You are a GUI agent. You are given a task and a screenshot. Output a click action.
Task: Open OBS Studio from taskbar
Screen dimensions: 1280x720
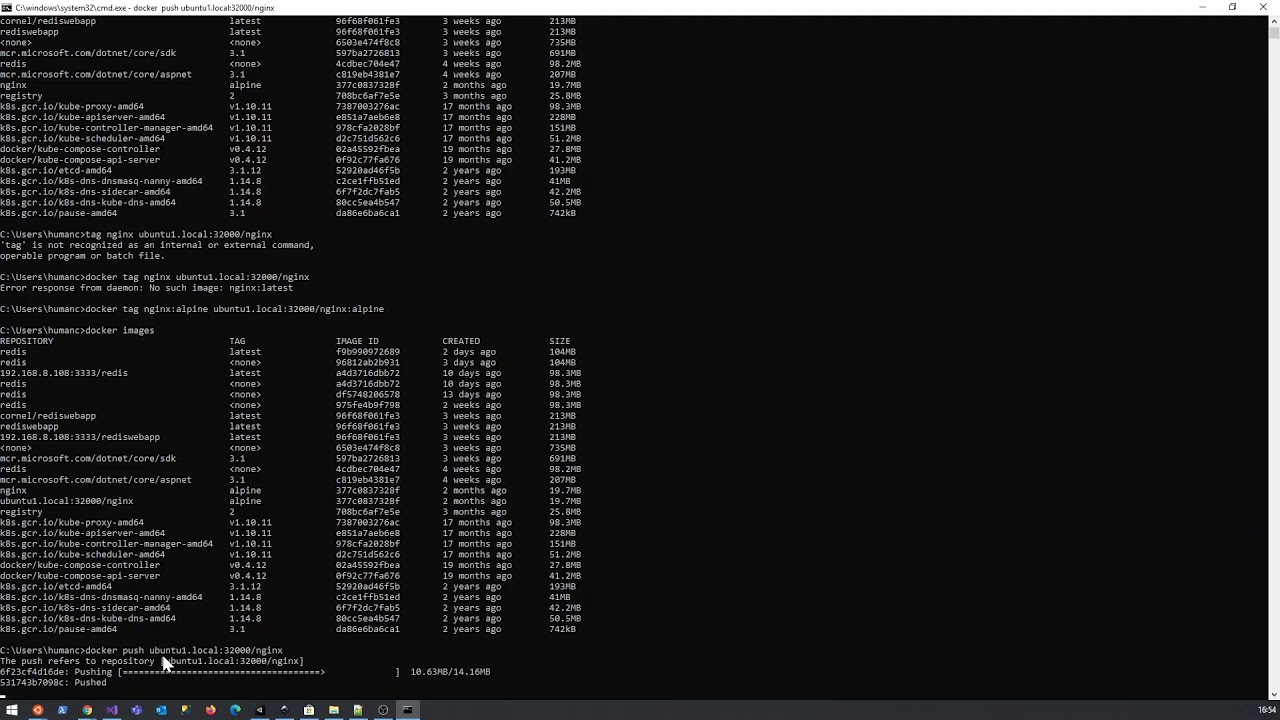pyautogui.click(x=383, y=710)
